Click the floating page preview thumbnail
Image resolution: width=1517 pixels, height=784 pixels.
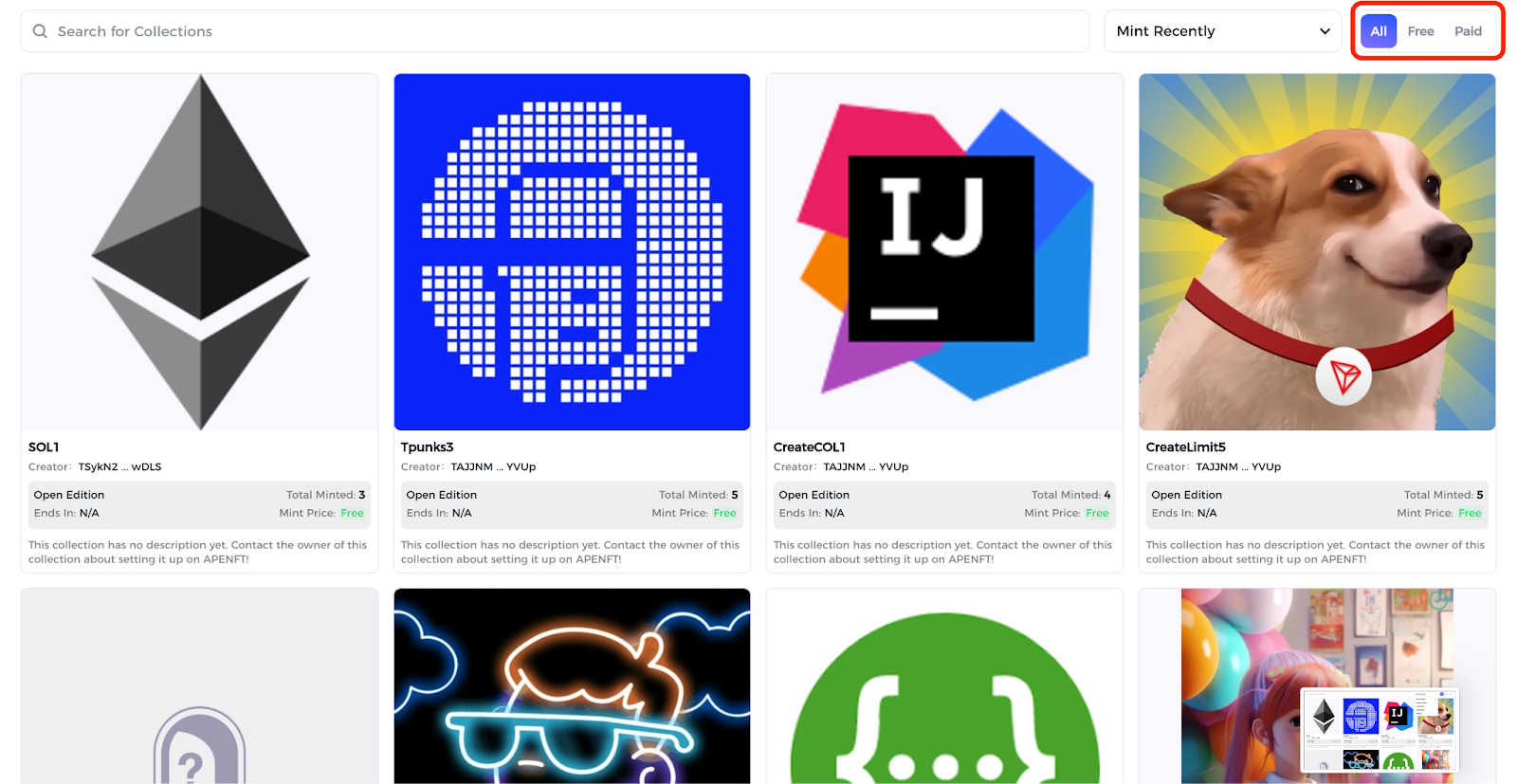(x=1380, y=730)
